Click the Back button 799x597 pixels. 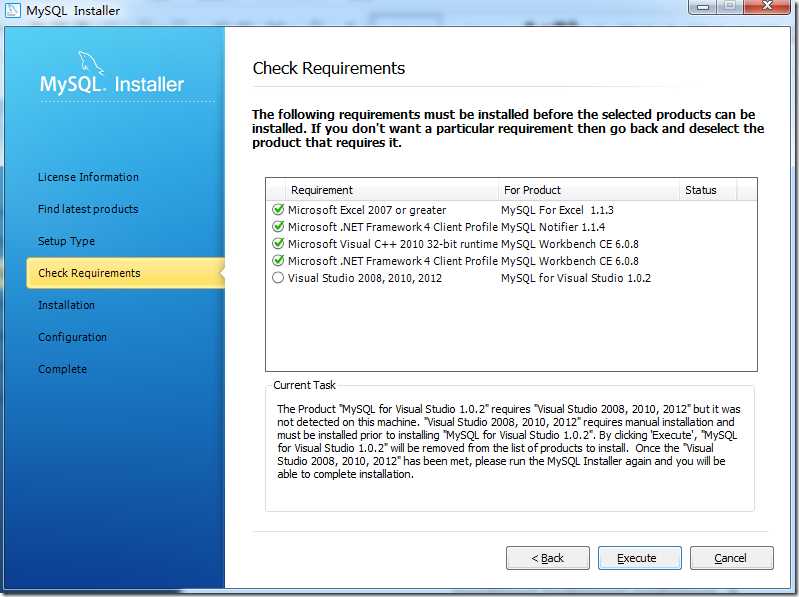coord(547,558)
